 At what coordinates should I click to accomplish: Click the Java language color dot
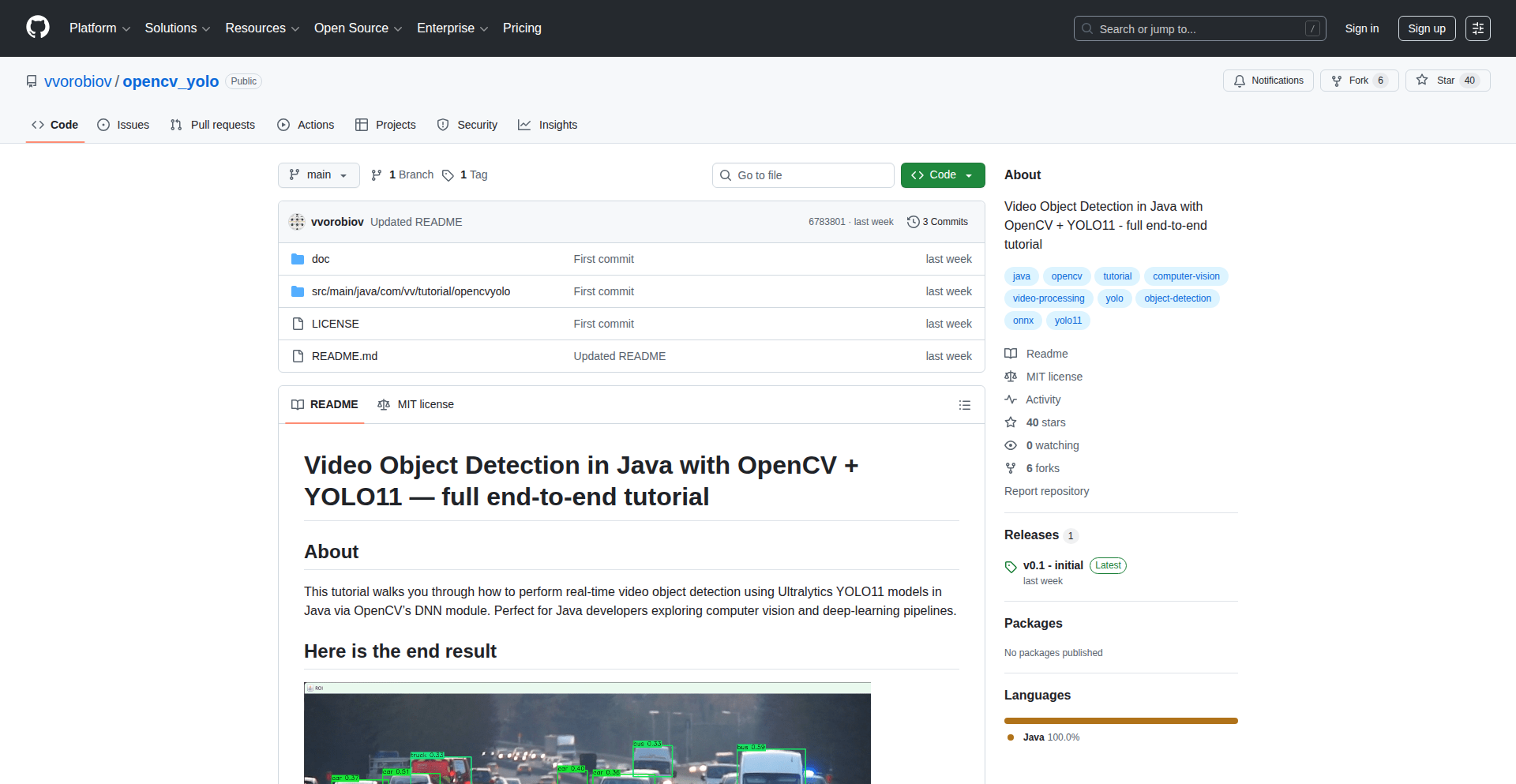[x=1011, y=737]
